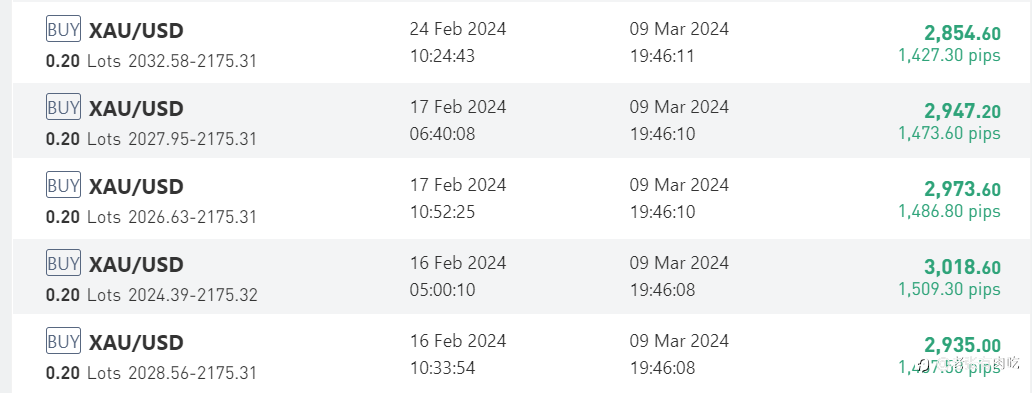The width and height of the screenshot is (1032, 393).
Task: Select the 2,973.60 profit value
Action: (962, 190)
